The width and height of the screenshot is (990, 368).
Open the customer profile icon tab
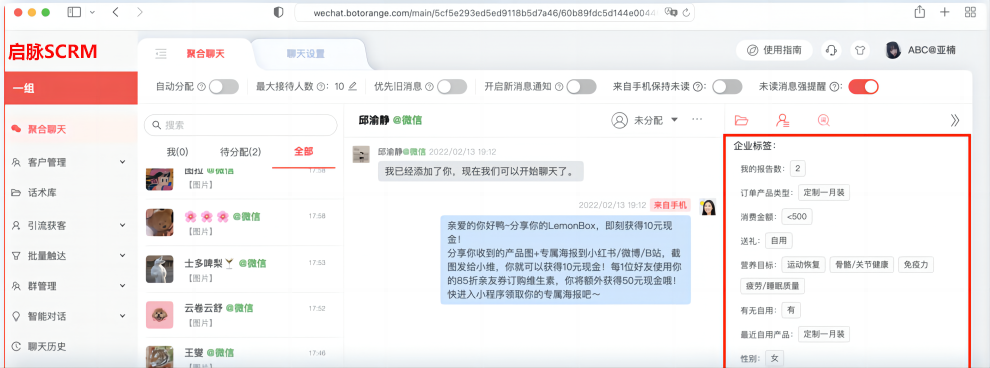[x=783, y=120]
